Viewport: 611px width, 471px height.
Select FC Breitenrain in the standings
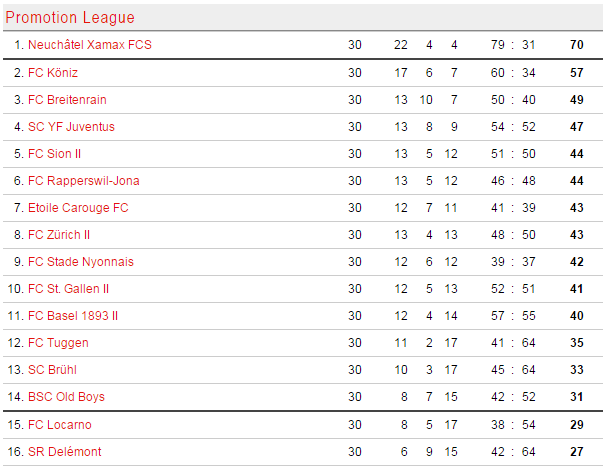[67, 100]
